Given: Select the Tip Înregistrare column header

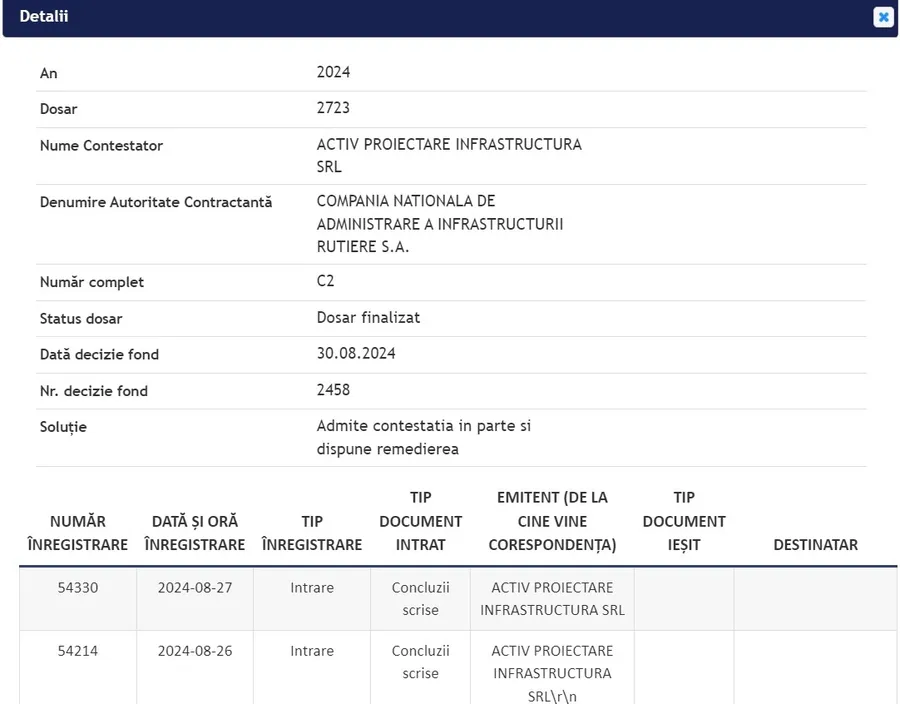Looking at the screenshot, I should click(x=312, y=533).
